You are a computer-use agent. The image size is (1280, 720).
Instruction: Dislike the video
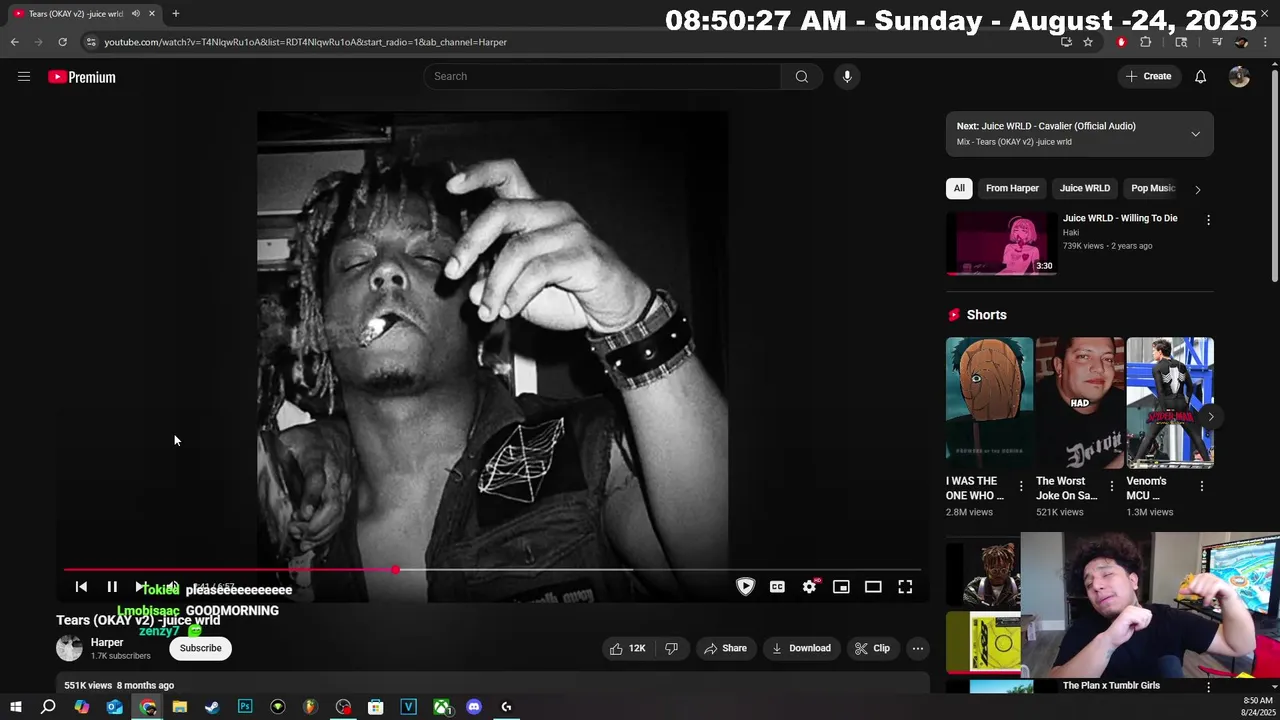coord(672,648)
